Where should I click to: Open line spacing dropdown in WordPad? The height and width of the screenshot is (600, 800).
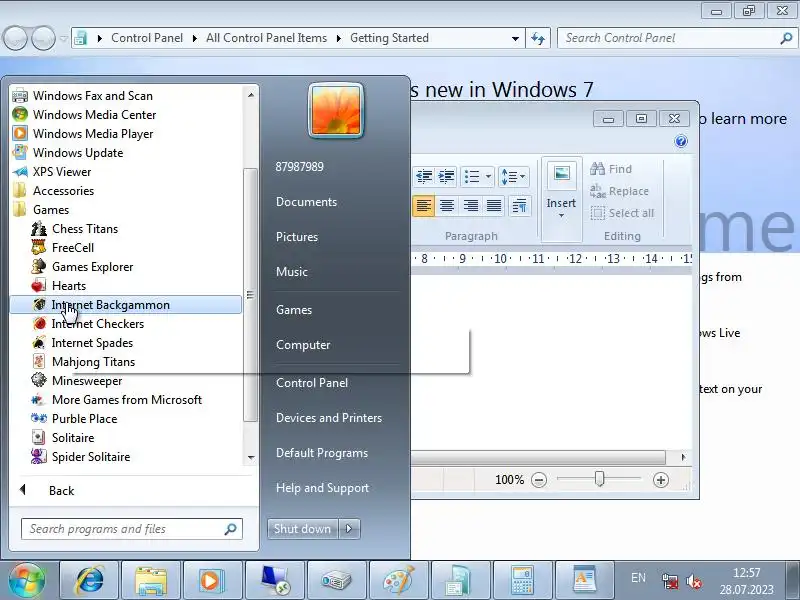click(523, 177)
